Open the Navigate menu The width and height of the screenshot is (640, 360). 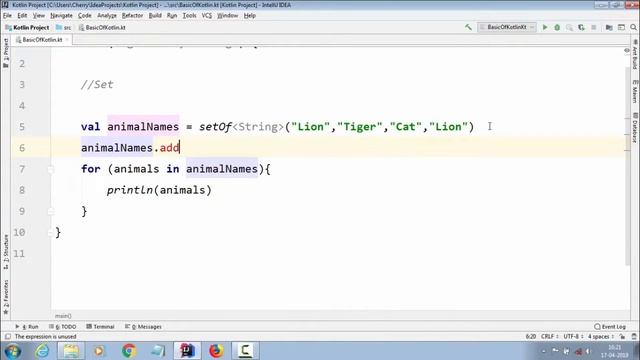(x=61, y=16)
